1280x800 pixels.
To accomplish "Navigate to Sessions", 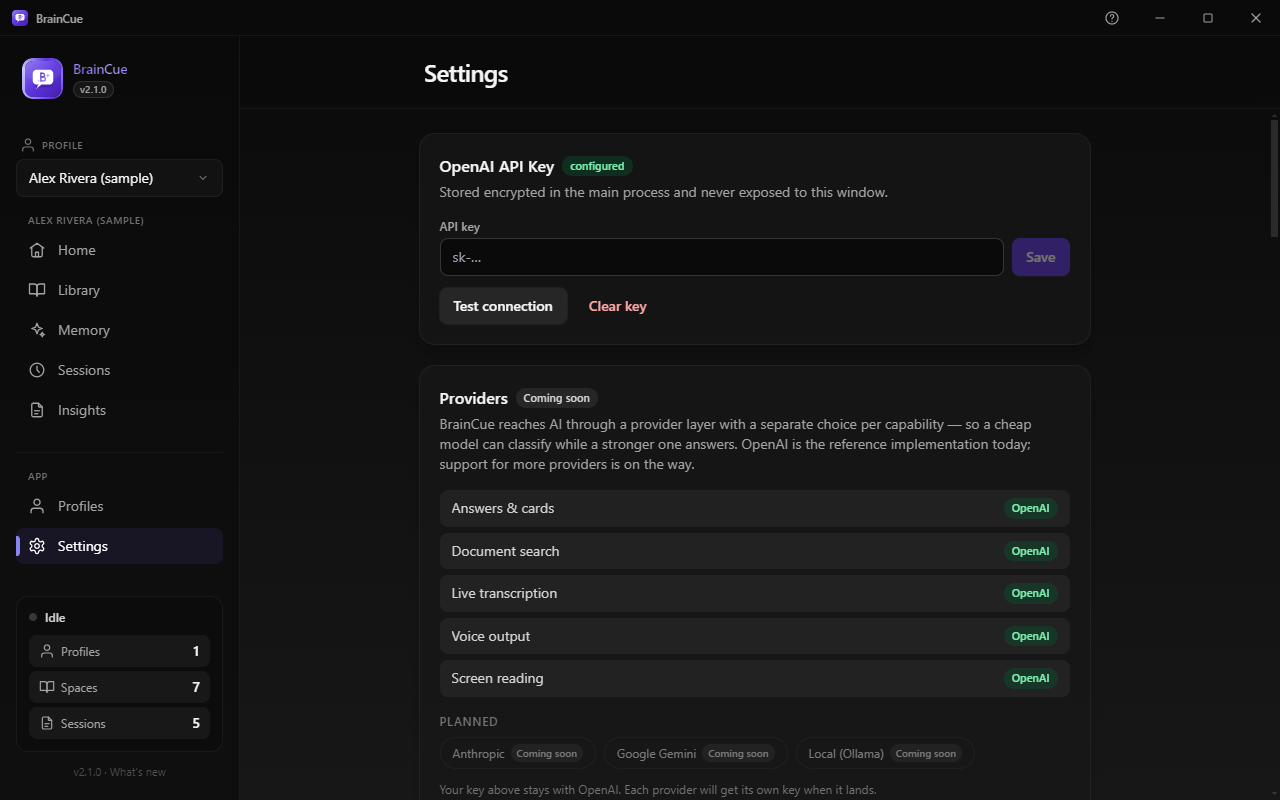I will 119,370.
